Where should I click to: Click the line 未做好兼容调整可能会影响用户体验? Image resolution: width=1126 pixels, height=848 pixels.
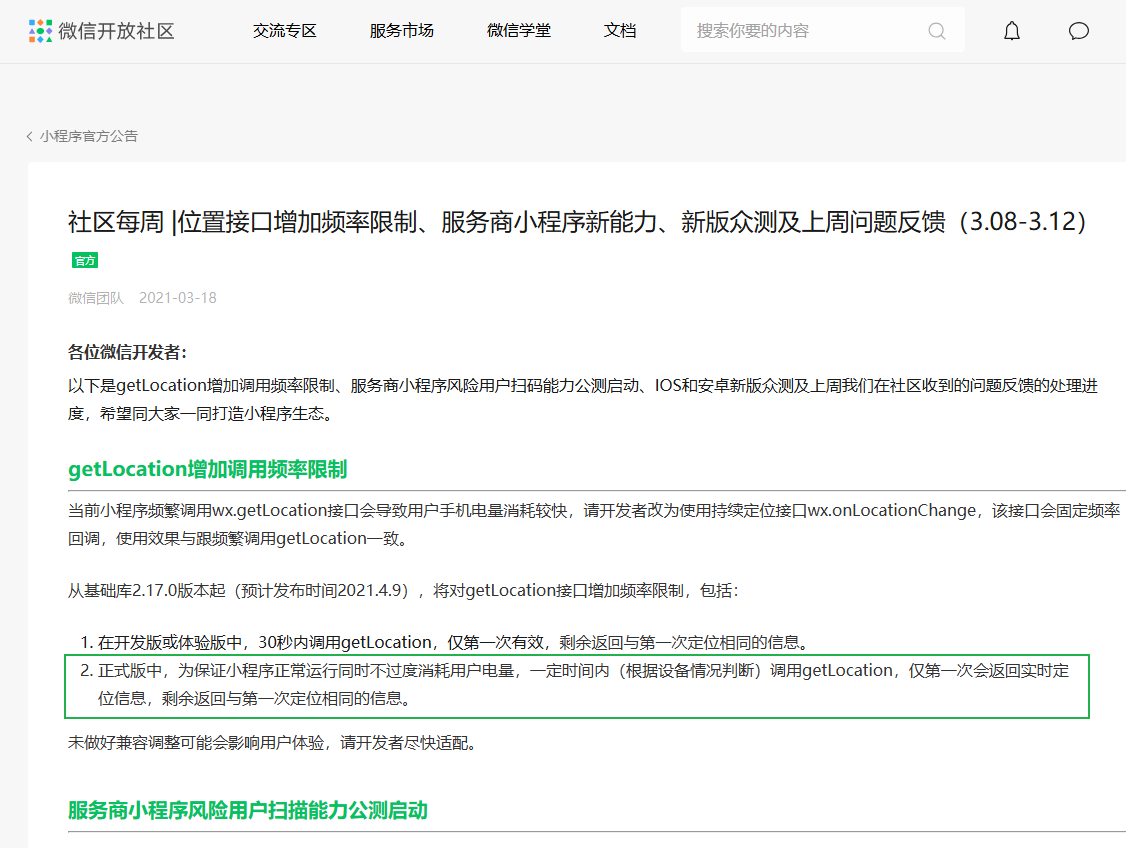click(273, 743)
